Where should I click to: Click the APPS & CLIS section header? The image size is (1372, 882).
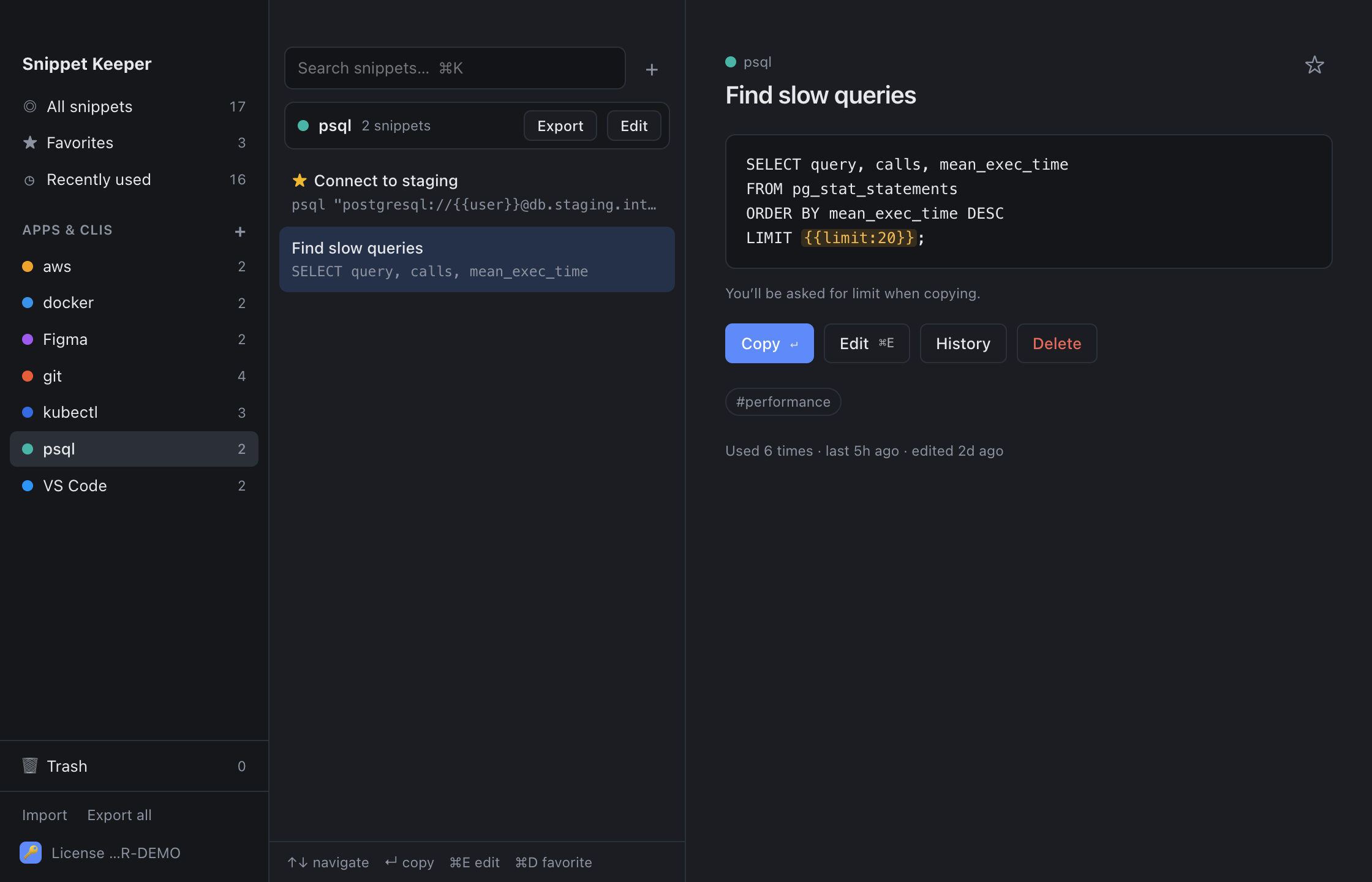tap(67, 230)
